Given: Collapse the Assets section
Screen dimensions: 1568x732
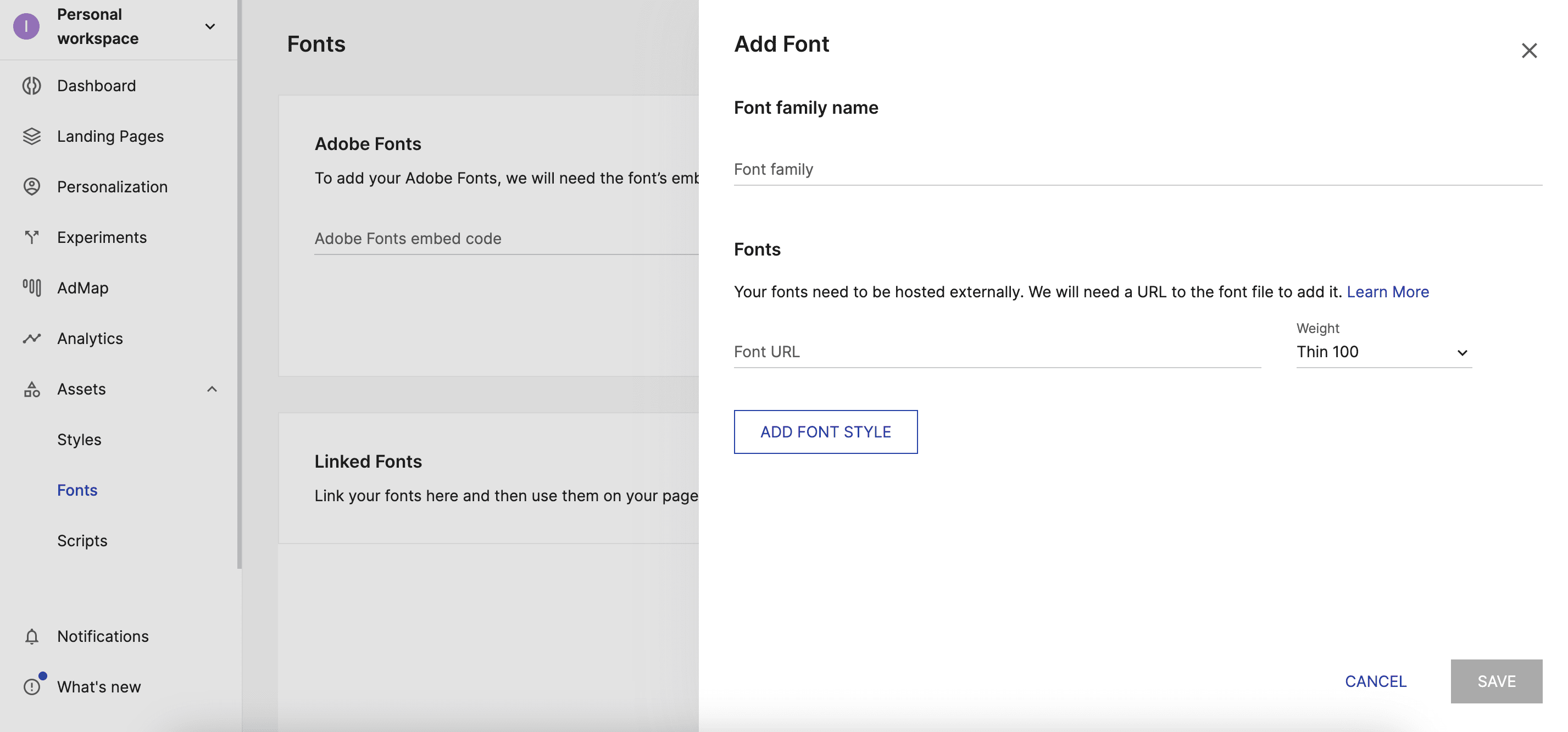Looking at the screenshot, I should click(x=212, y=389).
